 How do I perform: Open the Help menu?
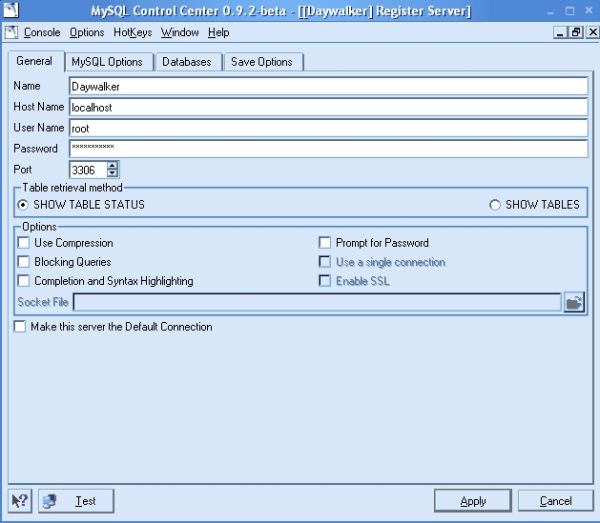point(218,33)
